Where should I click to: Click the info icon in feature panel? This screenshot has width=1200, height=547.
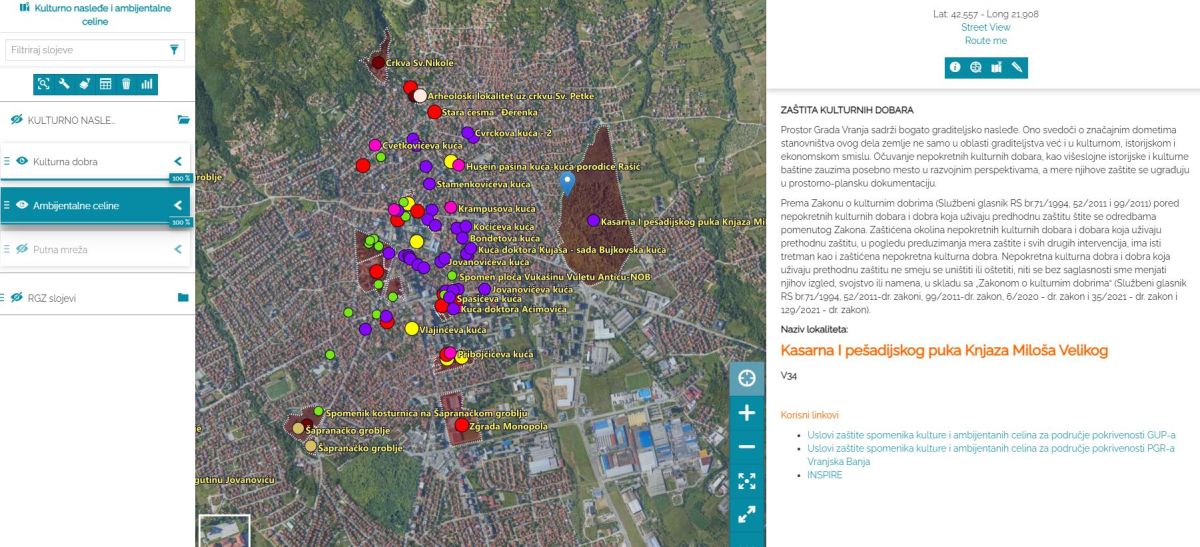tap(955, 68)
